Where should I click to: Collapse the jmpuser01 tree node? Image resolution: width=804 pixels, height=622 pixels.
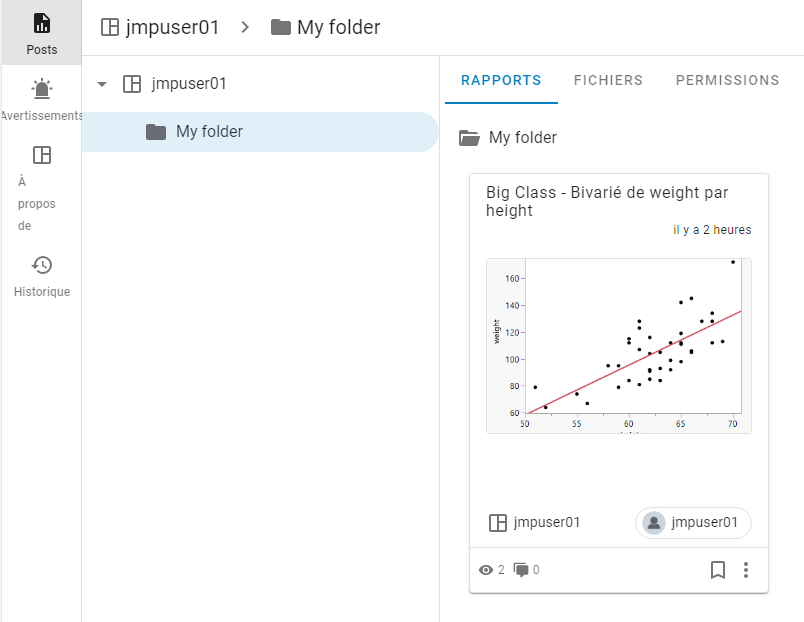coord(102,84)
